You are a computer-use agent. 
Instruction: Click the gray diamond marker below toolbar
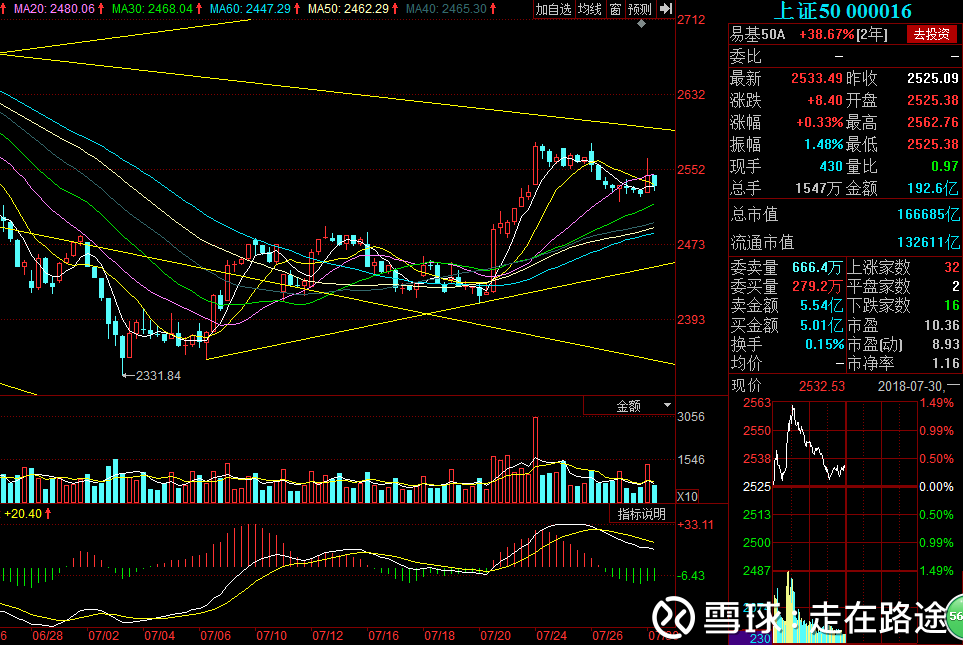[x=641, y=24]
